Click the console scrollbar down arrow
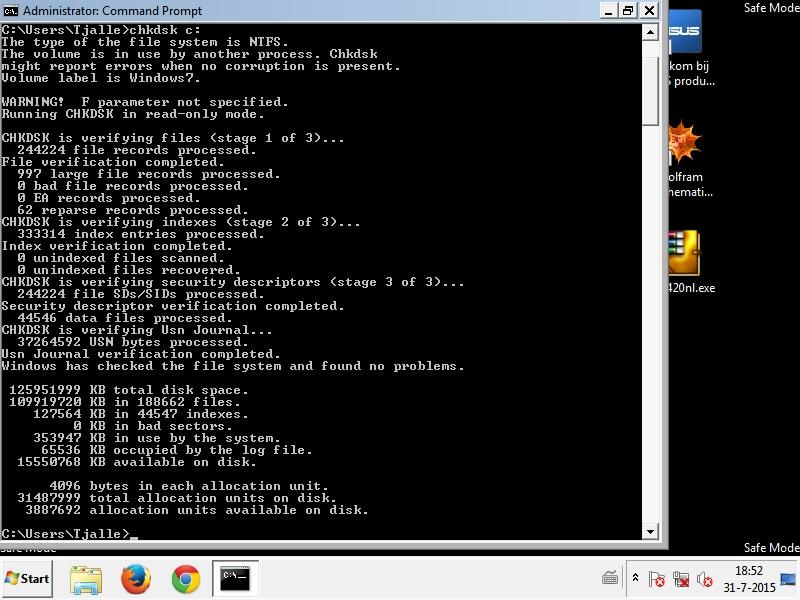This screenshot has width=800, height=600. [x=650, y=532]
